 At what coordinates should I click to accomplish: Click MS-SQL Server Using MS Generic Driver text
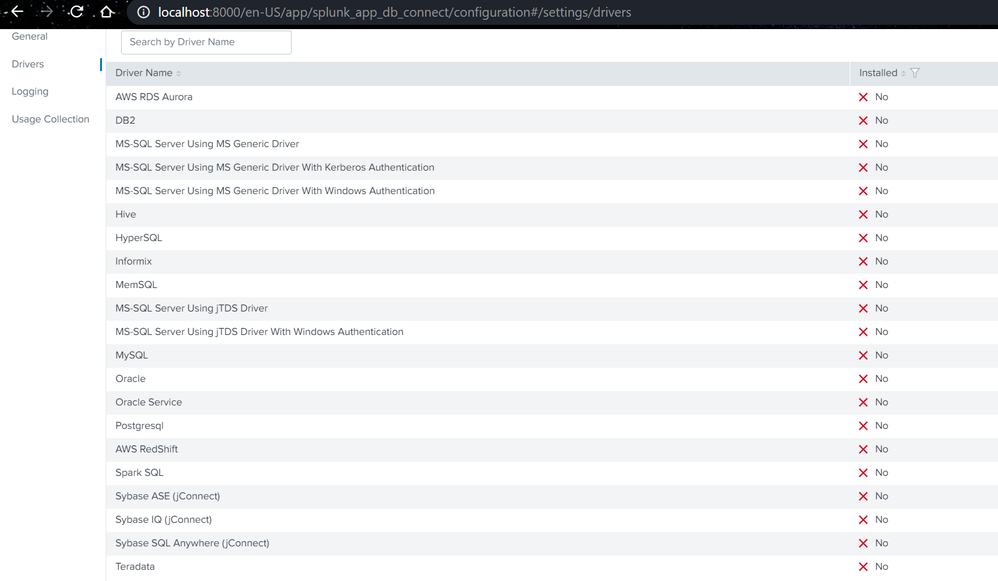[x=207, y=144]
